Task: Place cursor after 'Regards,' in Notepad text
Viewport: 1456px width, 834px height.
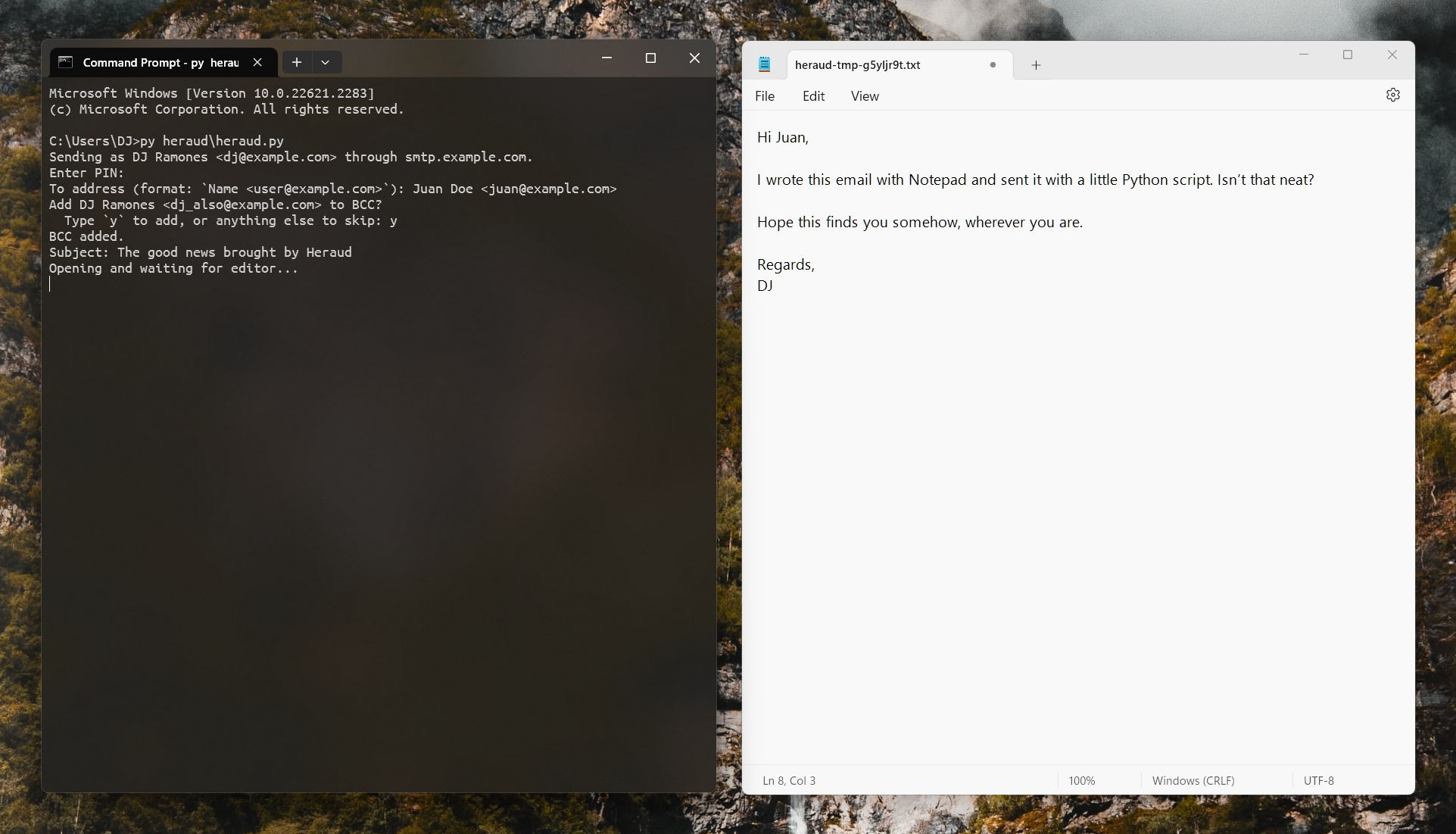Action: [x=815, y=265]
